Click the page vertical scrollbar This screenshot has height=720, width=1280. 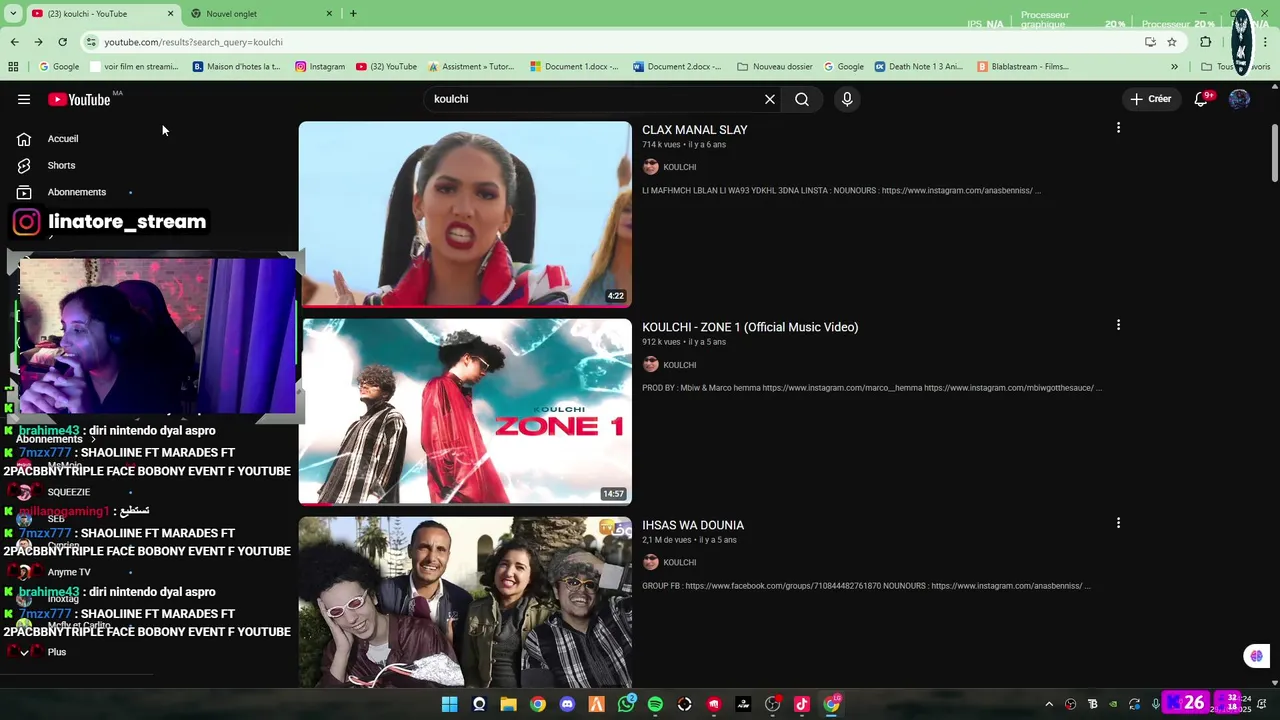pos(1274,152)
